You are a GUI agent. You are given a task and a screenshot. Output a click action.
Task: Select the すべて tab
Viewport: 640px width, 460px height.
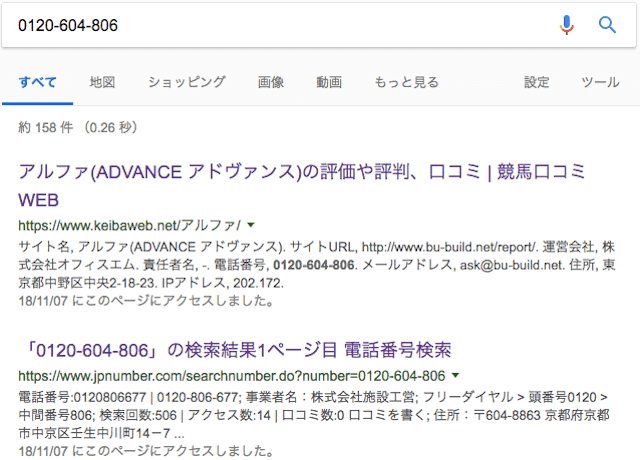pos(38,82)
